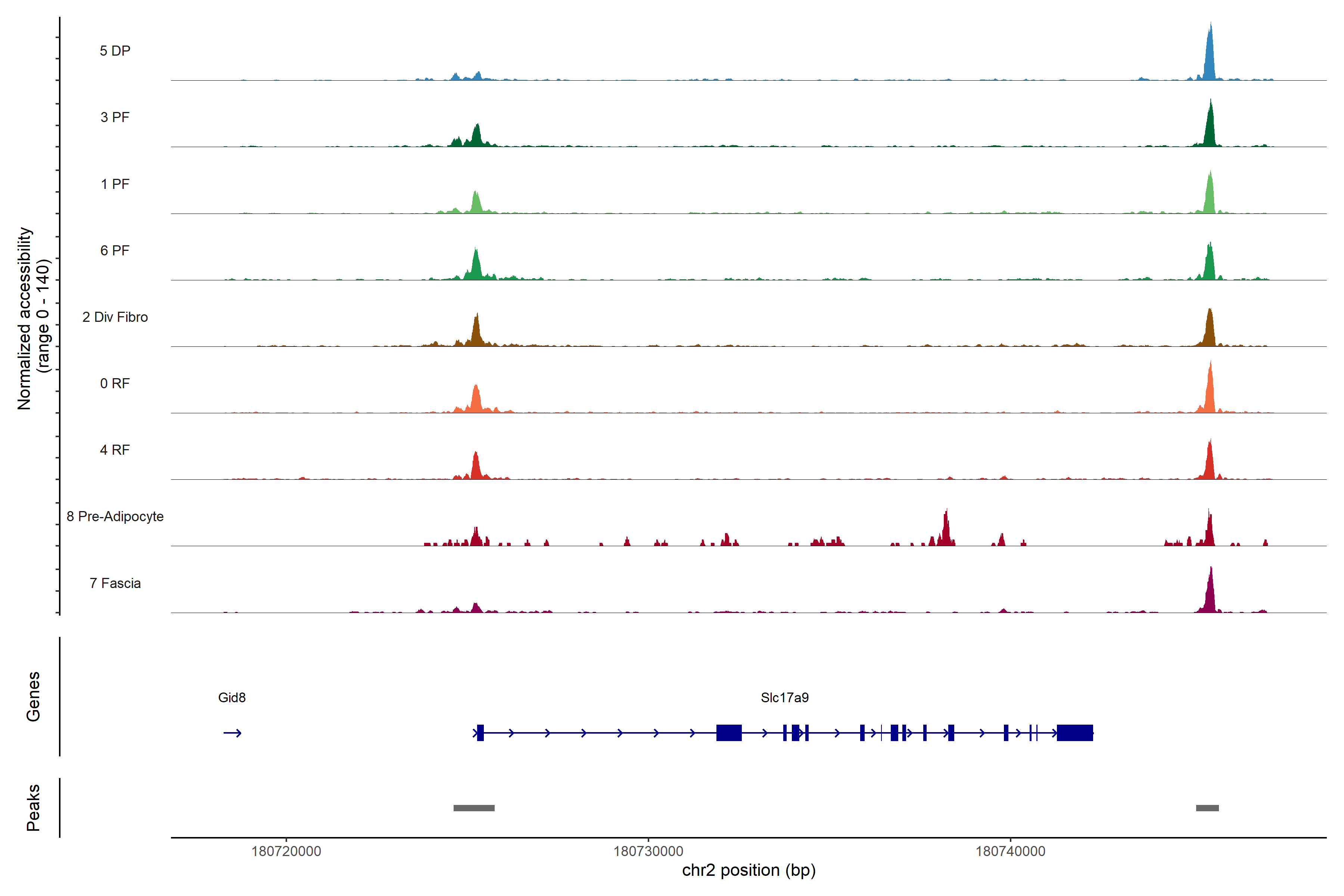This screenshot has height=896, width=1344.
Task: Click the Gid8 gene name
Action: tap(232, 698)
